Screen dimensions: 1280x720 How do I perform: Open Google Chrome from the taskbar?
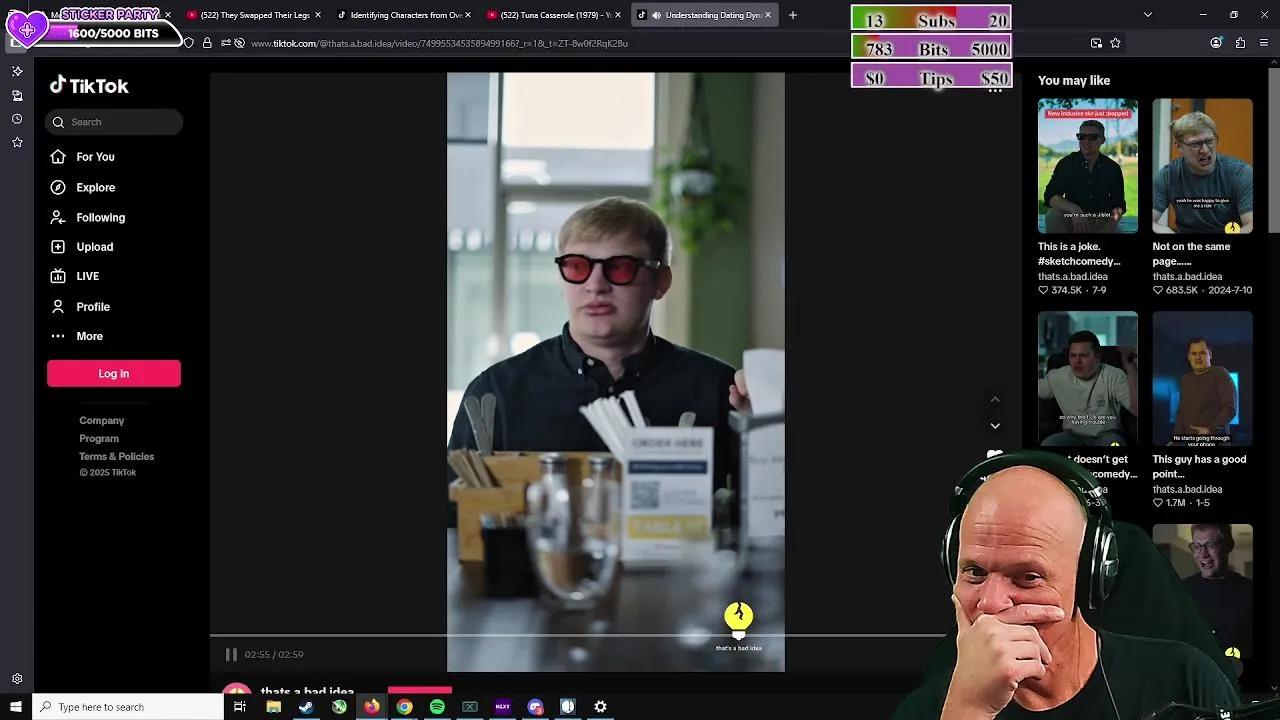coord(404,707)
